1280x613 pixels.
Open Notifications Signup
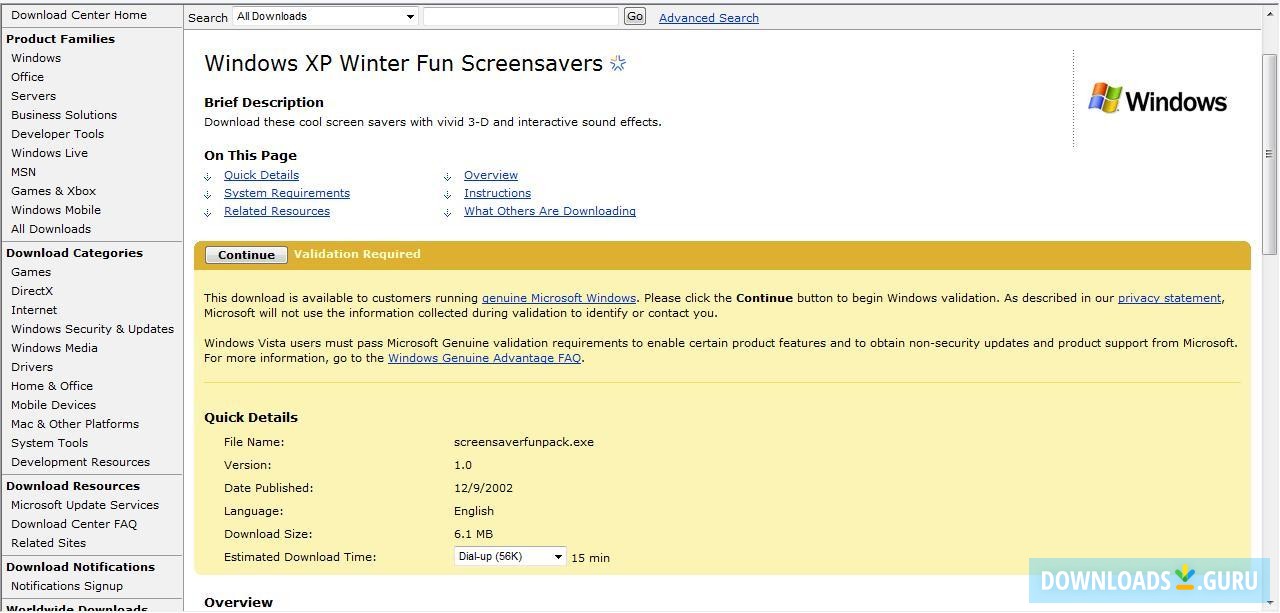click(x=67, y=586)
